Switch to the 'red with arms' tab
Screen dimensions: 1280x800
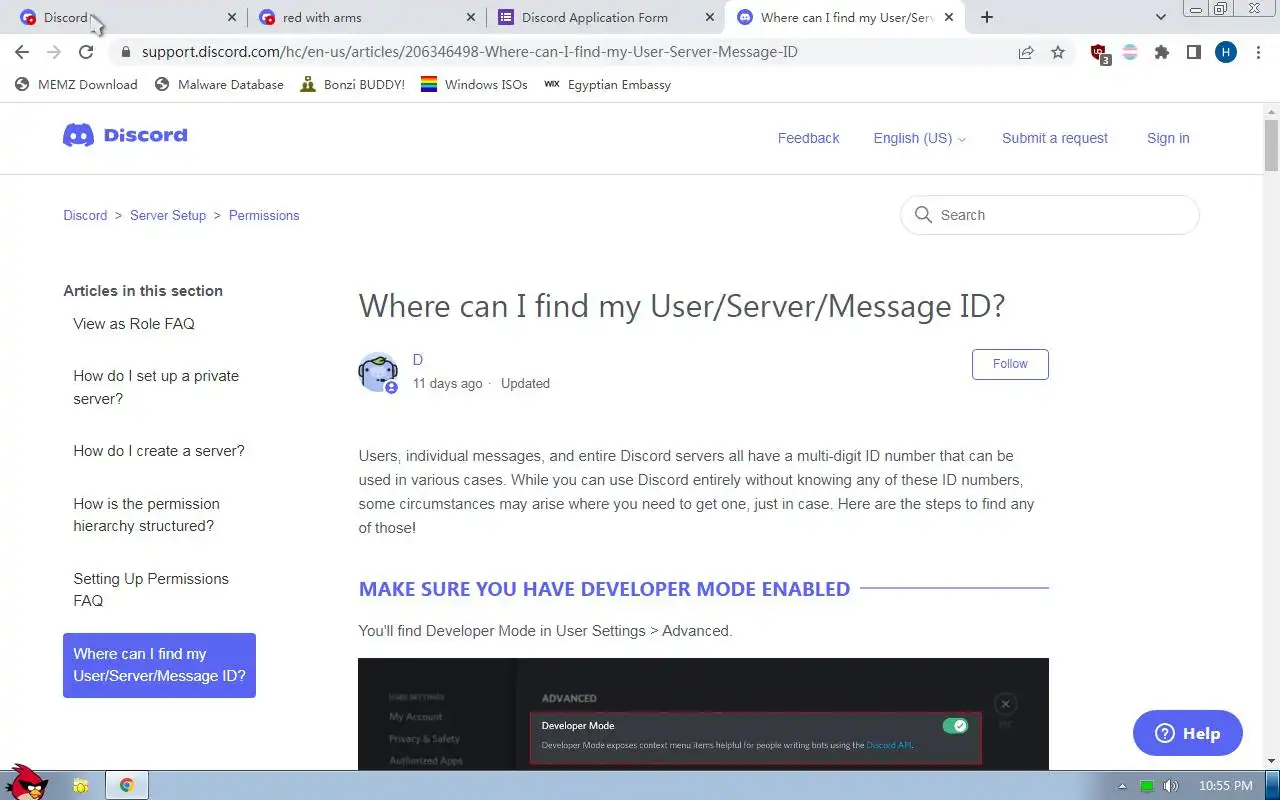(x=365, y=17)
